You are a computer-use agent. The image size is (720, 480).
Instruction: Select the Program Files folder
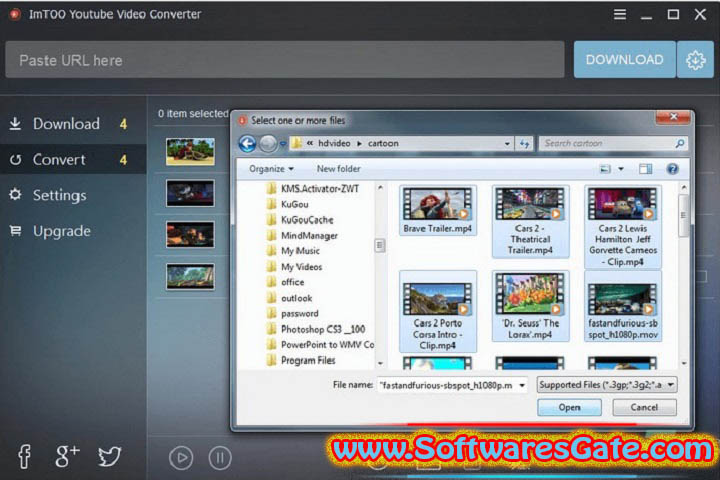coord(302,361)
